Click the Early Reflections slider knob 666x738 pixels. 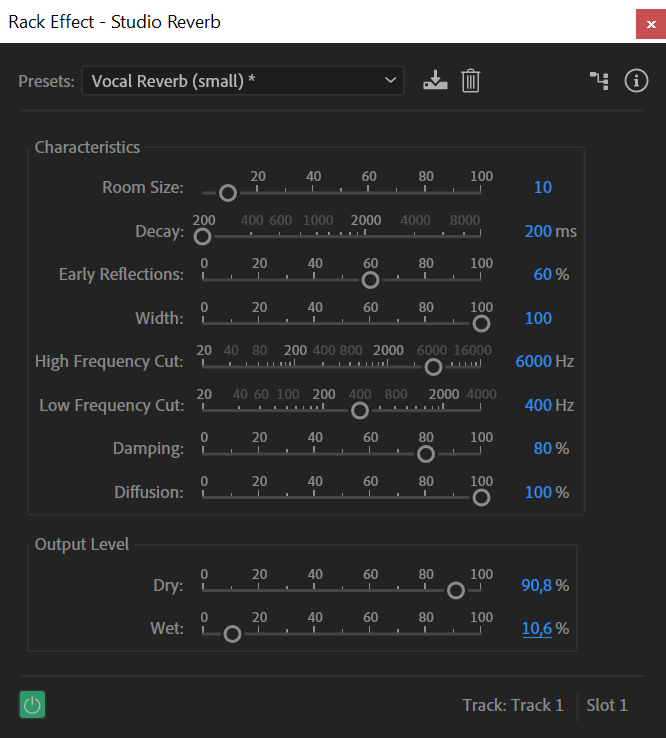coord(370,280)
